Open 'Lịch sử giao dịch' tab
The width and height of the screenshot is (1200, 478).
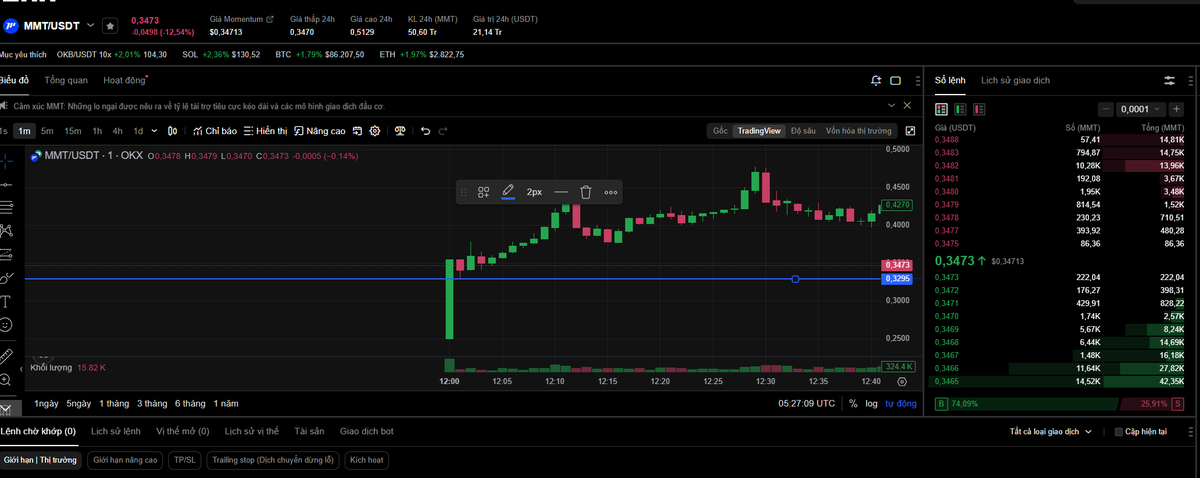pyautogui.click(x=1016, y=80)
